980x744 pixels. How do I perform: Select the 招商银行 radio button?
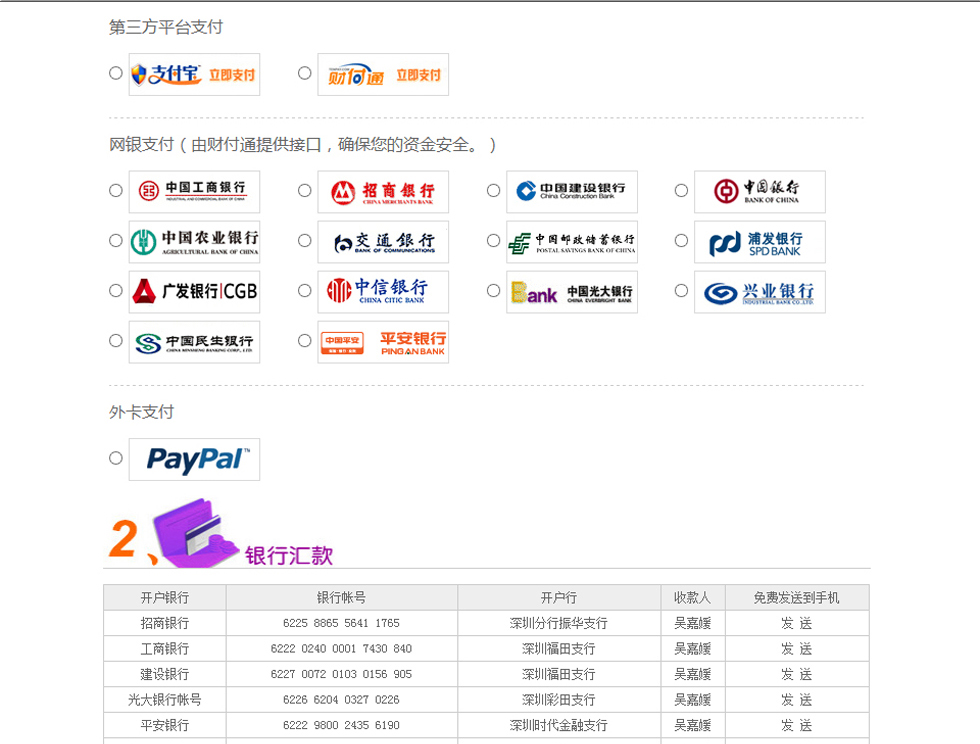click(x=304, y=191)
